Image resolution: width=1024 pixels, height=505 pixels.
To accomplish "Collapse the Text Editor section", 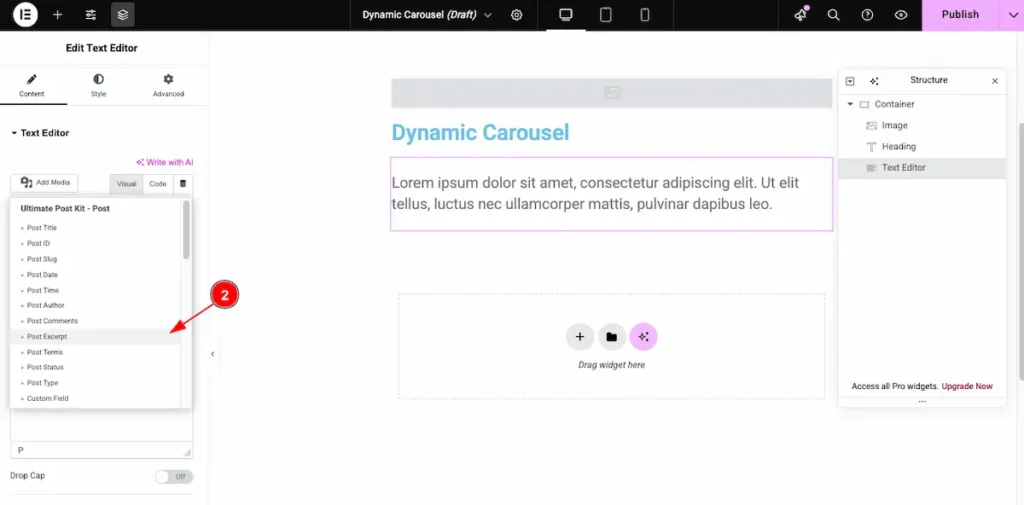I will click(x=15, y=133).
